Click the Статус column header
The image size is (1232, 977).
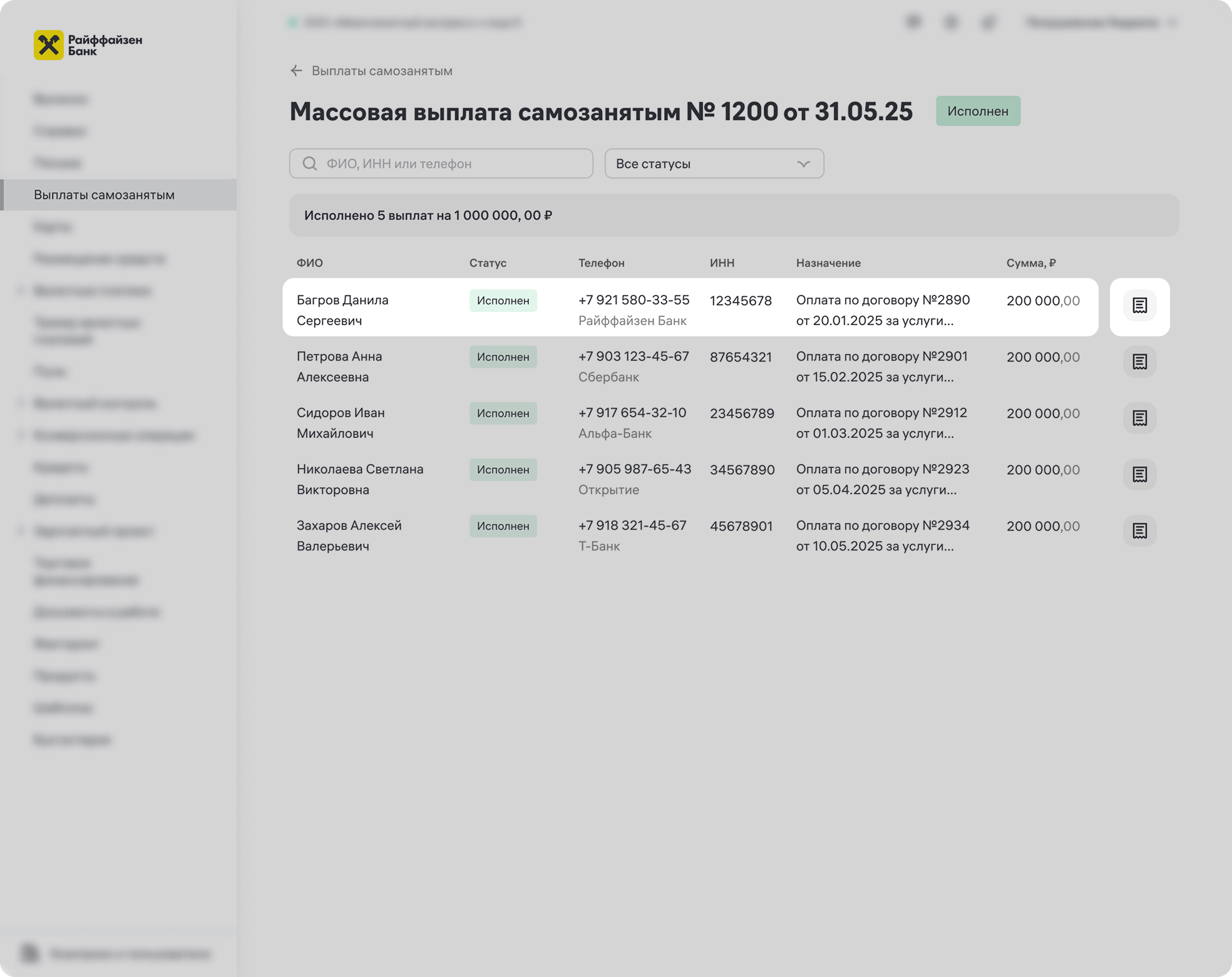[488, 263]
